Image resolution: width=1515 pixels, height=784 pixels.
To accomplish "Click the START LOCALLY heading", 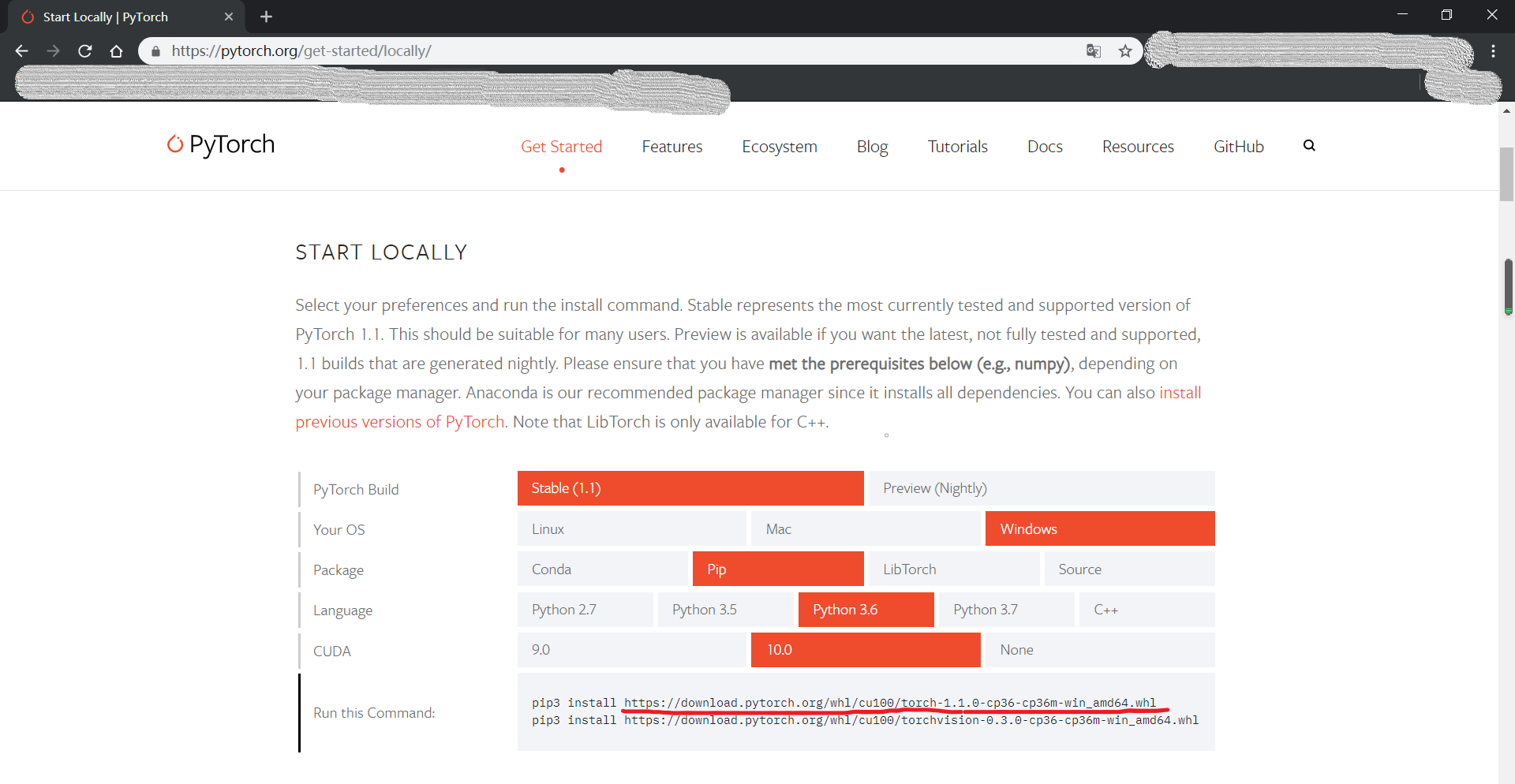I will tap(381, 252).
